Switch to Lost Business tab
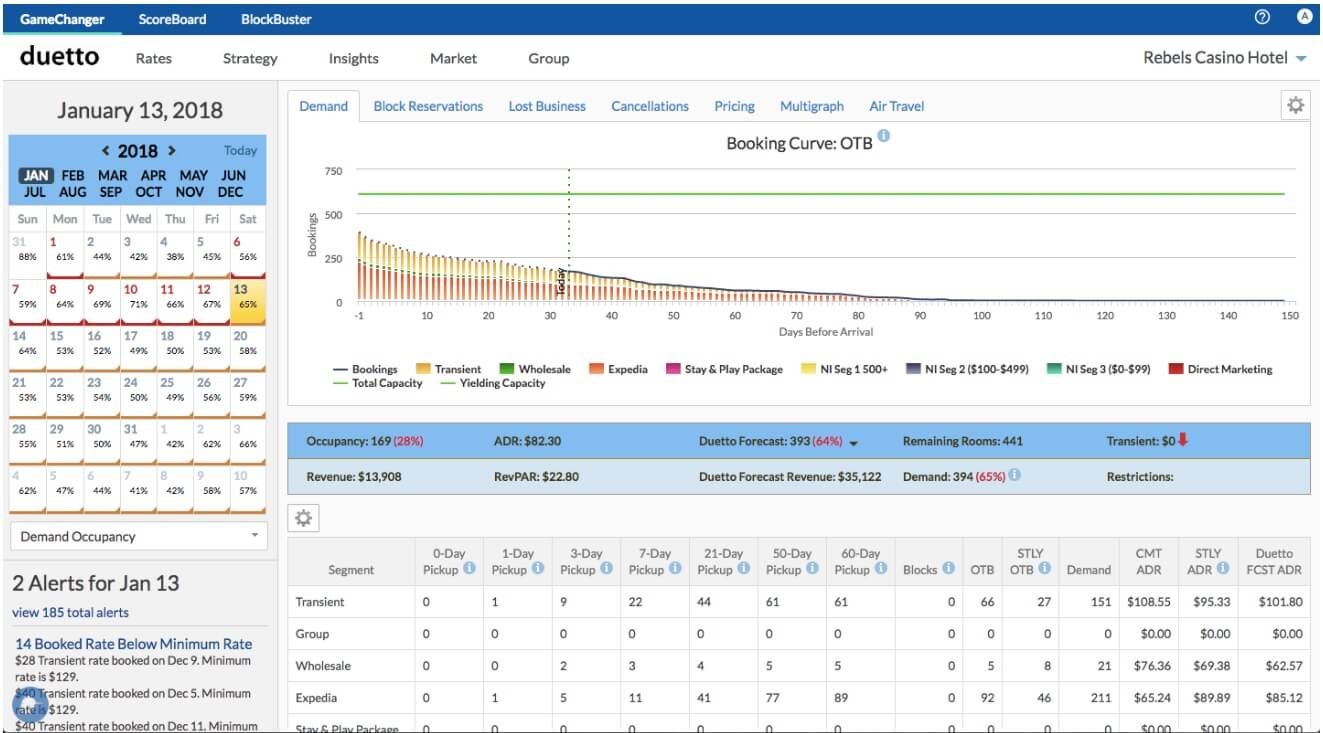Image resolution: width=1323 pixels, height=733 pixels. 547,106
